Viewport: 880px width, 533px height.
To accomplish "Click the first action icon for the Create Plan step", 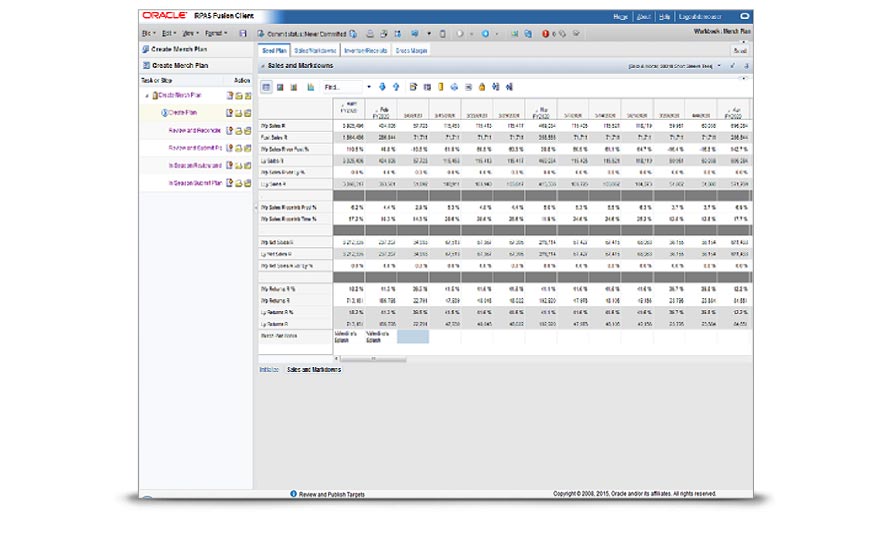I will (229, 113).
